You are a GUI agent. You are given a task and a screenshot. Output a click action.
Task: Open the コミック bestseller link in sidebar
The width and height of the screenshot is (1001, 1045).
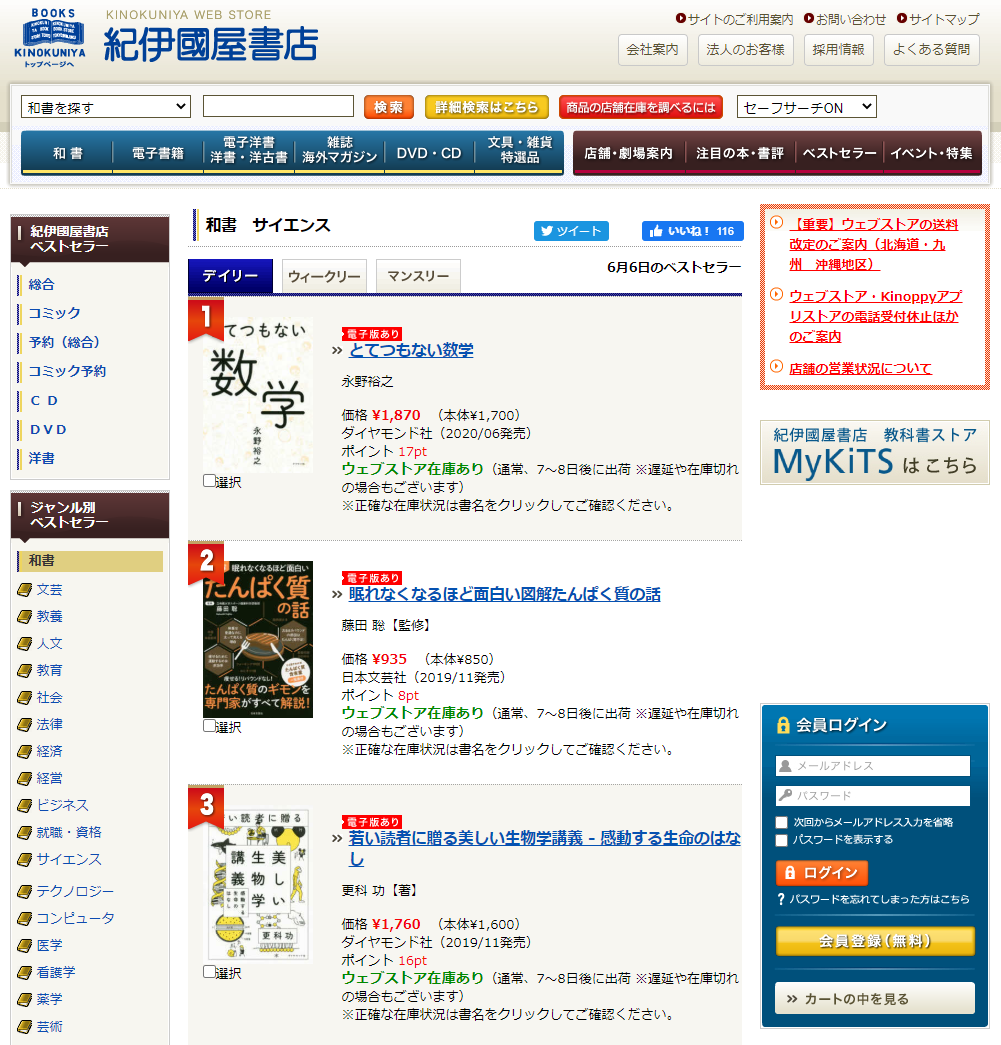pos(55,313)
